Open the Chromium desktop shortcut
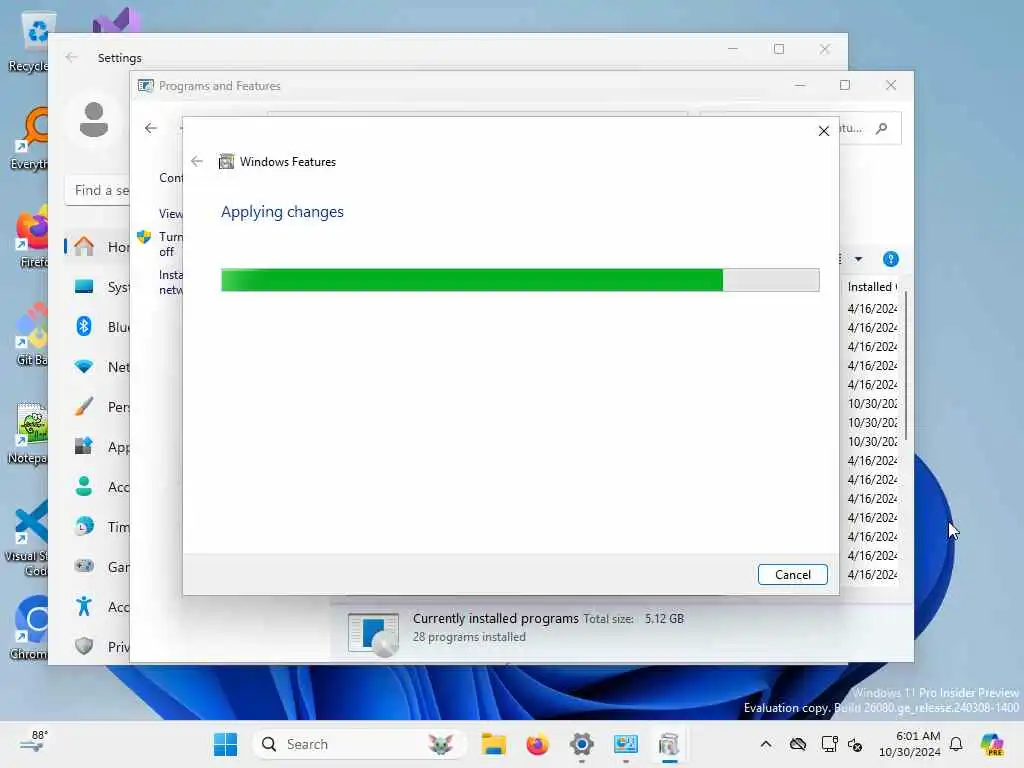 tap(29, 628)
